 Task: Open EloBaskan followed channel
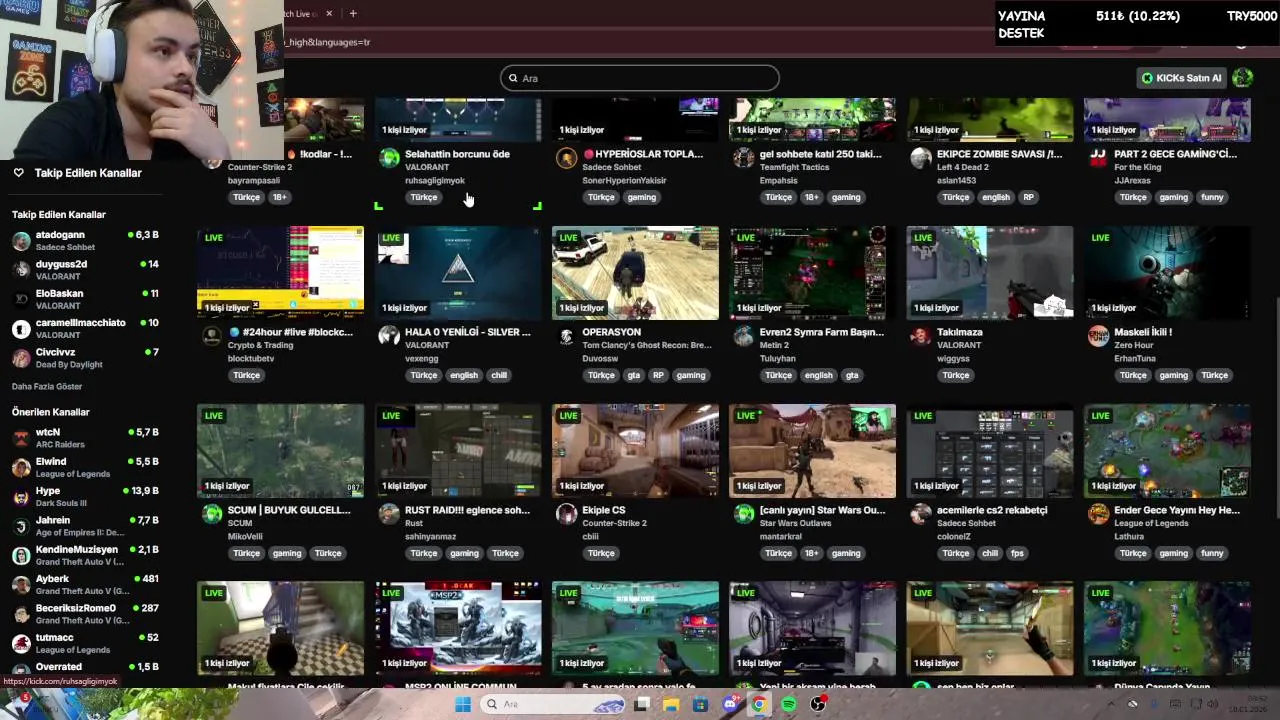(85, 299)
